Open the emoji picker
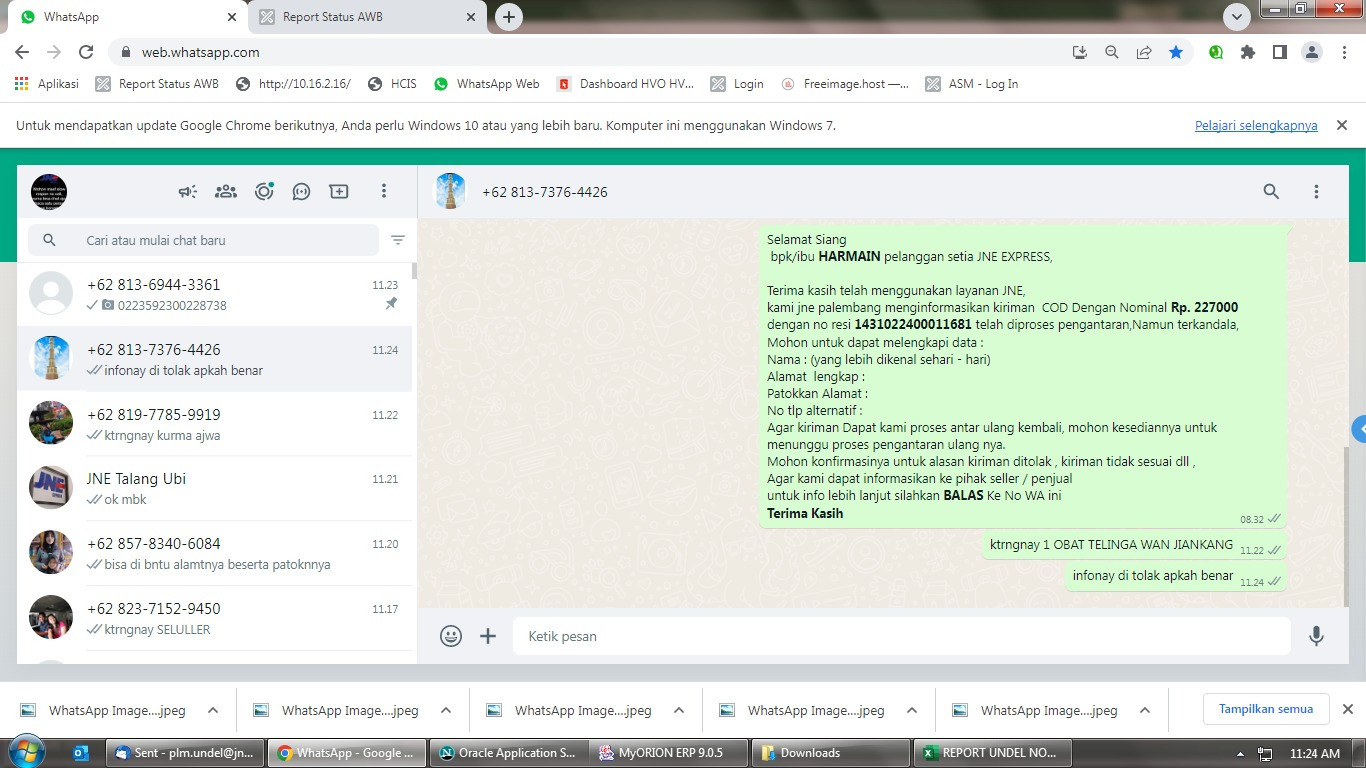The image size is (1366, 768). 451,636
